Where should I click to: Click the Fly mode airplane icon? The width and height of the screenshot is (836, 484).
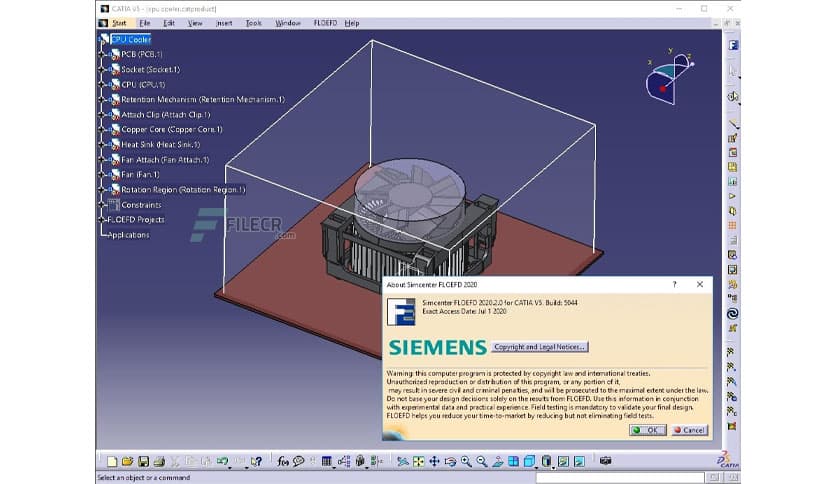pyautogui.click(x=403, y=461)
